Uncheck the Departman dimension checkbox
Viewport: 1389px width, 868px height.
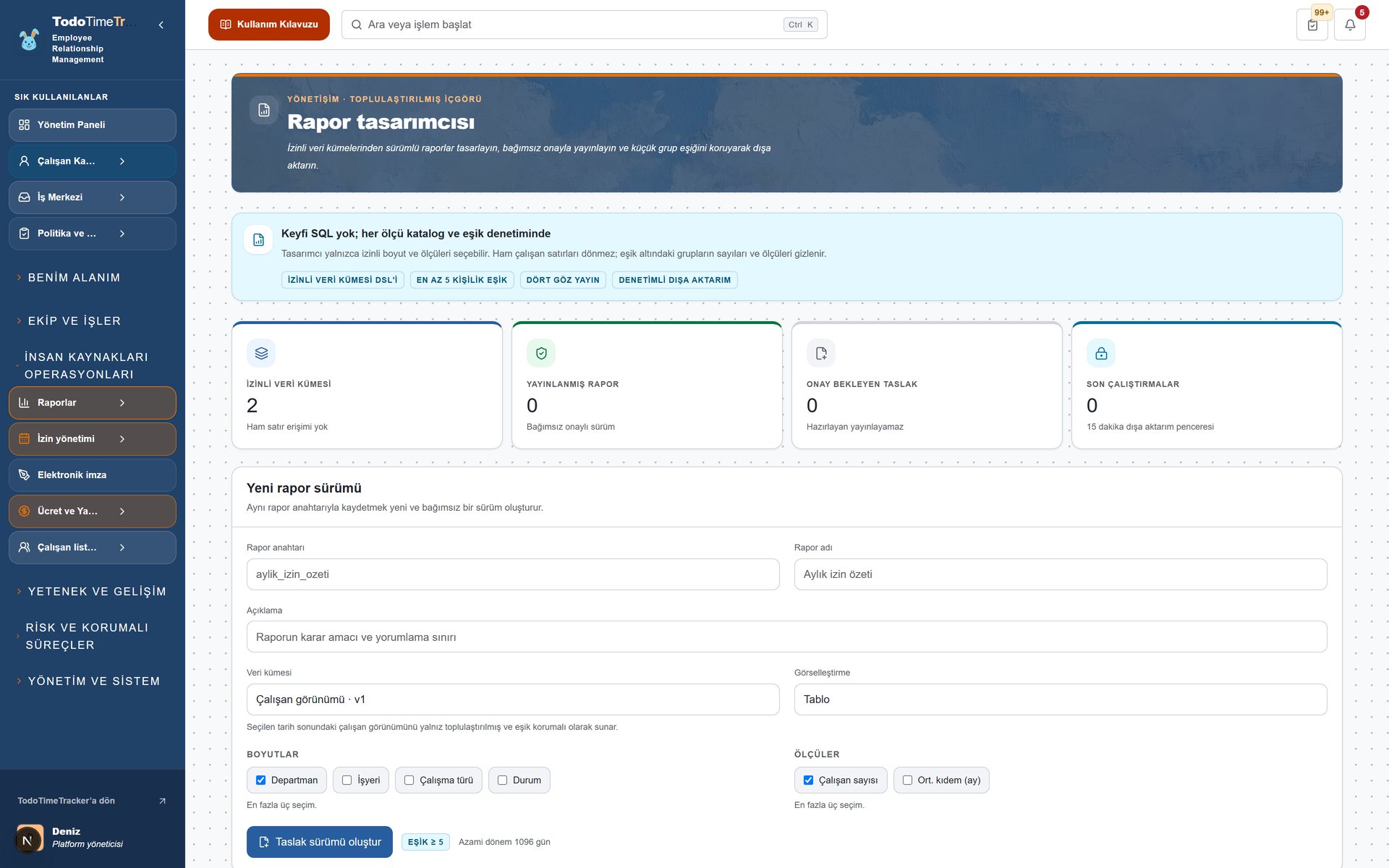pyautogui.click(x=261, y=780)
